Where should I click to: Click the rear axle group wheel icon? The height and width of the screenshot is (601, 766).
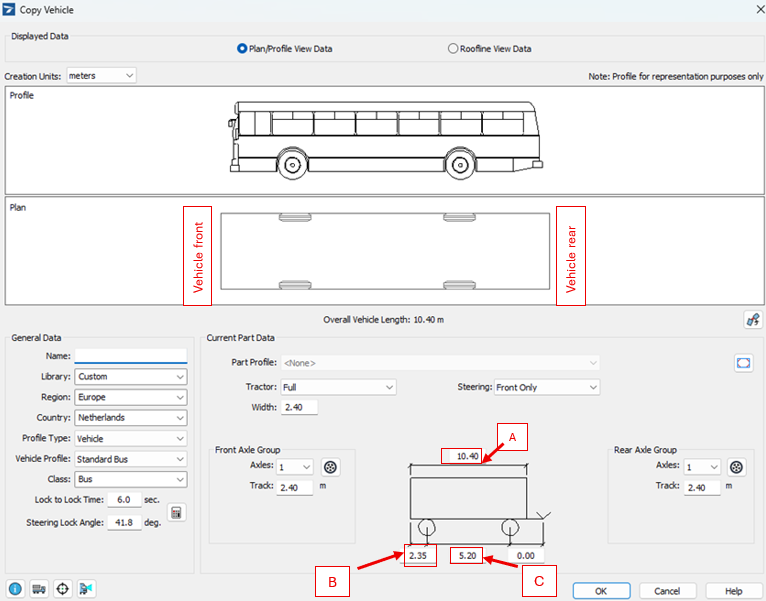736,467
